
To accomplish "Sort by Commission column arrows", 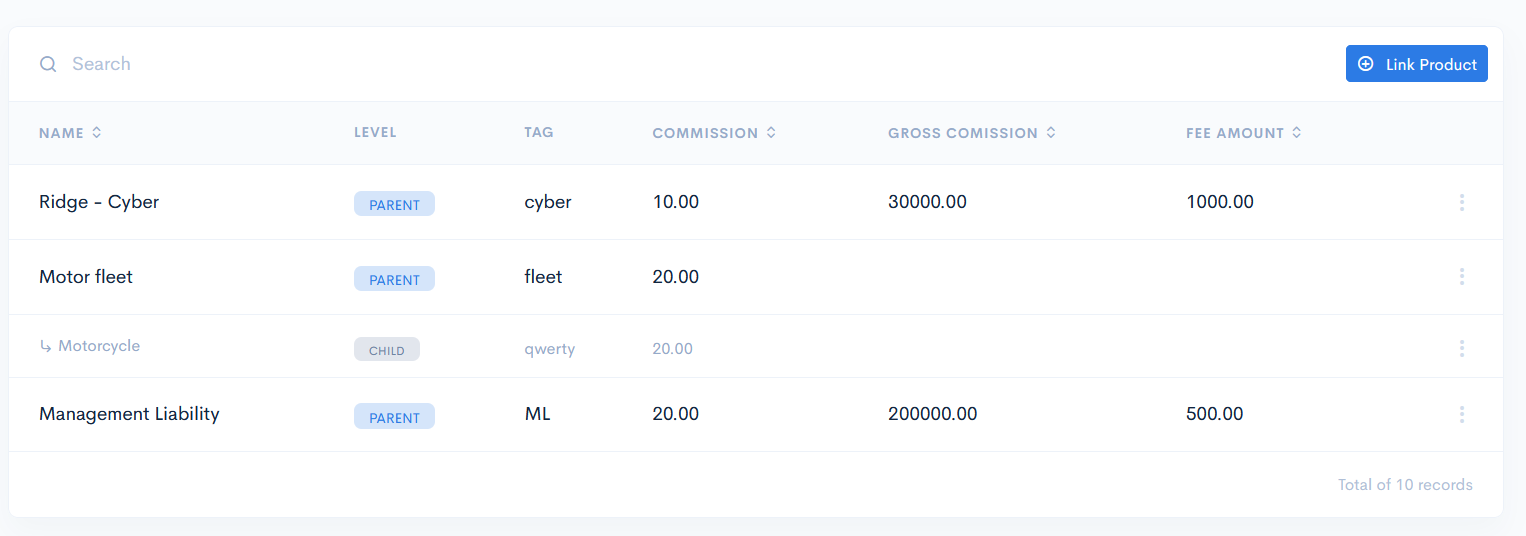I will click(771, 133).
